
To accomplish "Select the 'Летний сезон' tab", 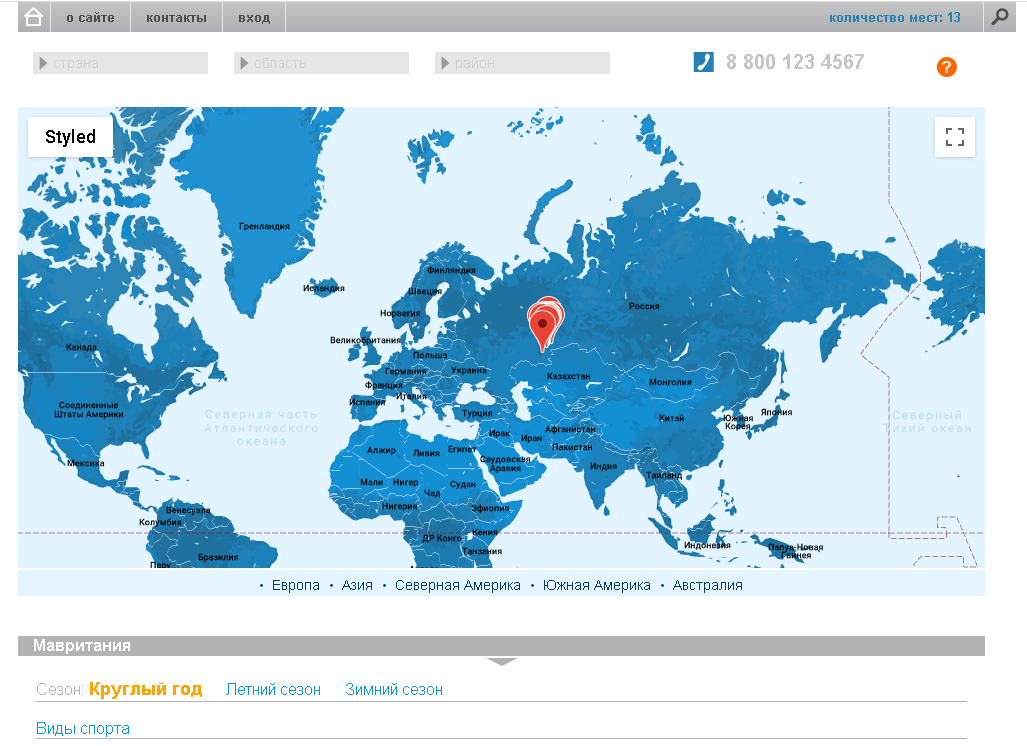I will (x=273, y=690).
